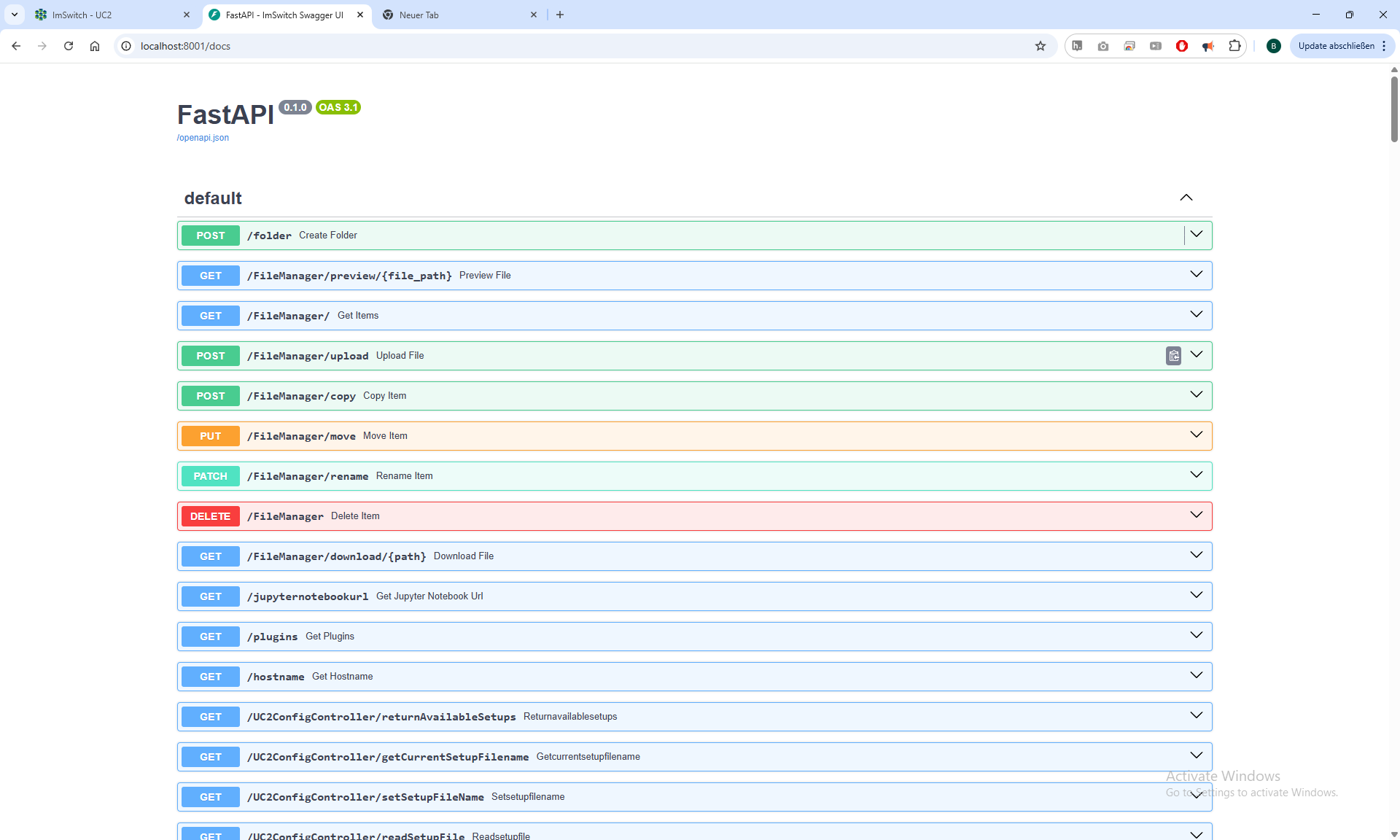Click the /FileManager/download/{path} path text
The width and height of the screenshot is (1400, 840).
[x=336, y=556]
